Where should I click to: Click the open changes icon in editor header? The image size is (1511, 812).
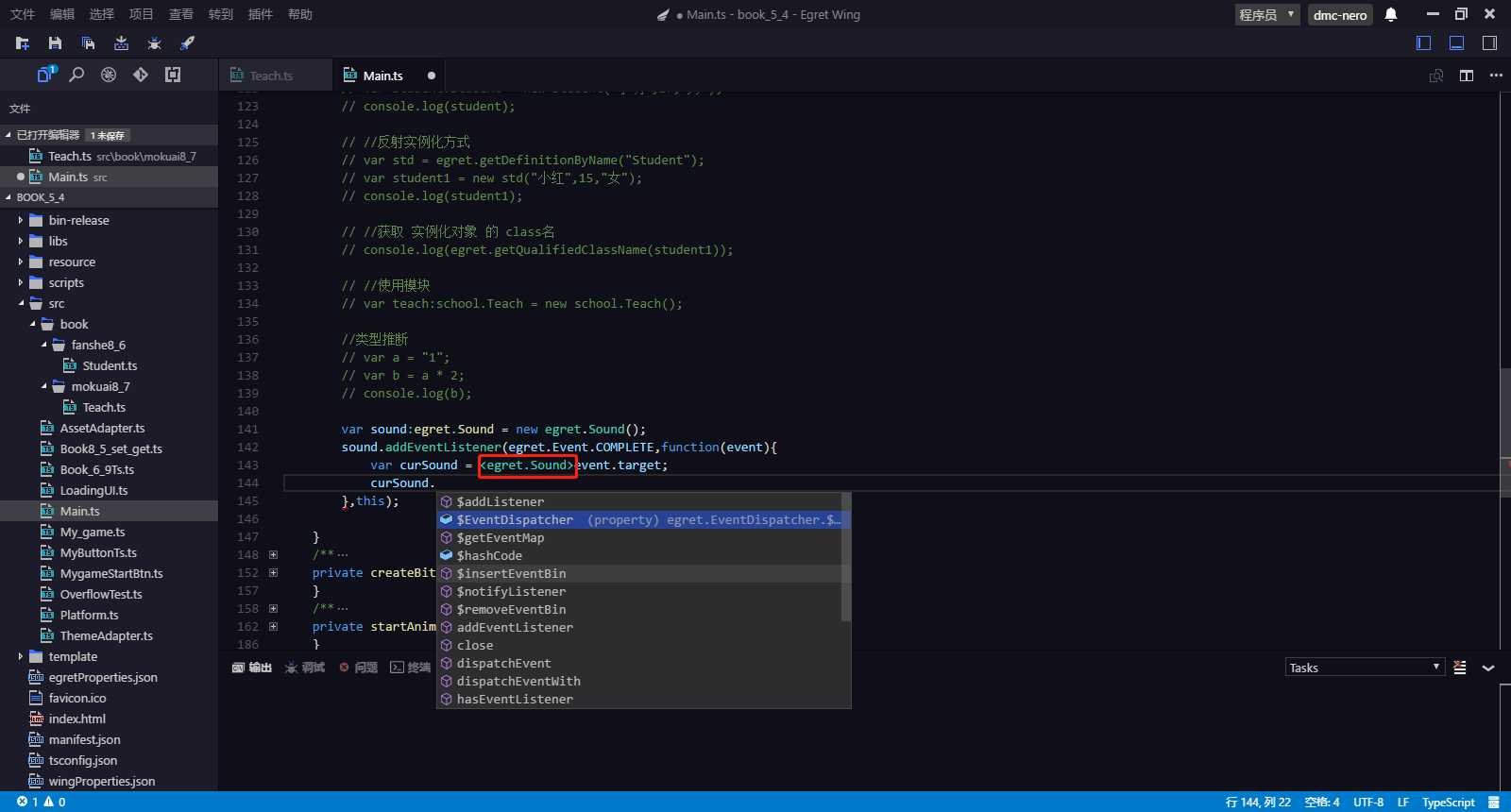[x=1436, y=76]
